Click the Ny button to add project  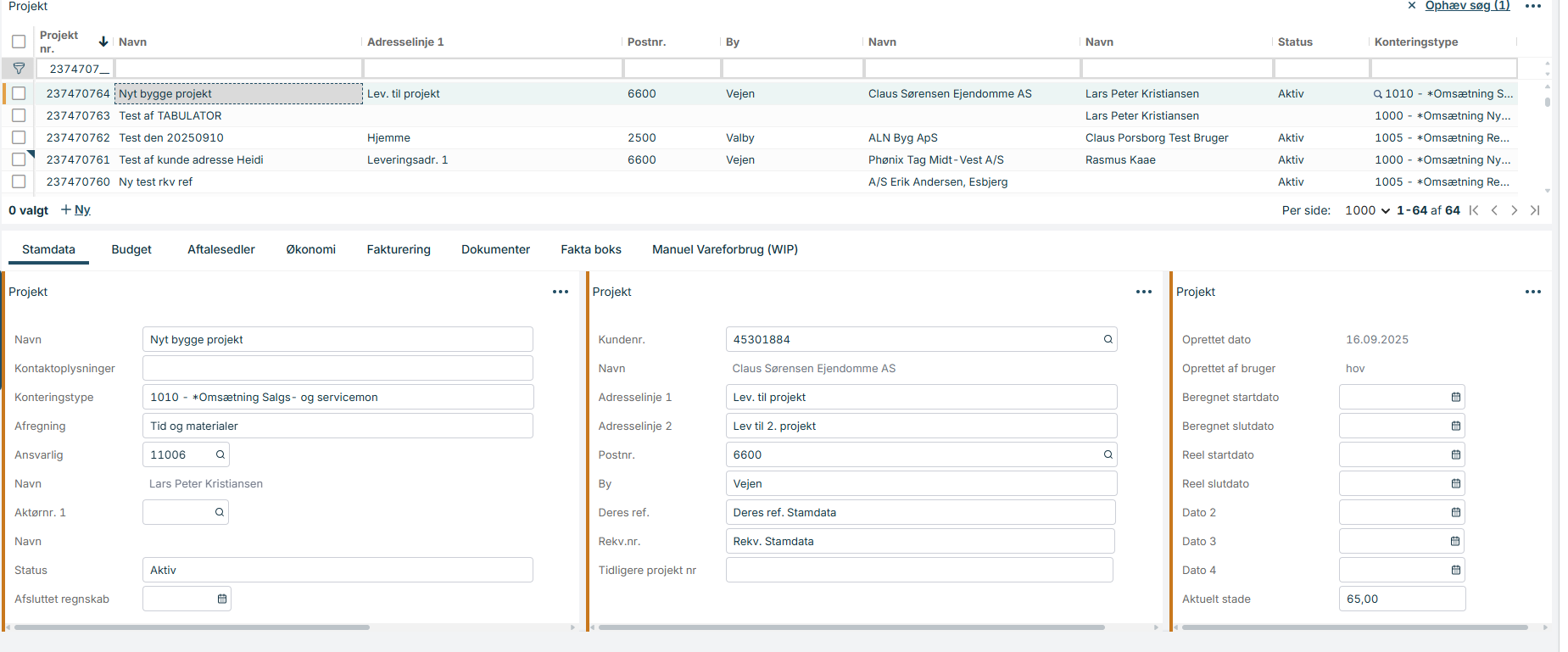75,209
